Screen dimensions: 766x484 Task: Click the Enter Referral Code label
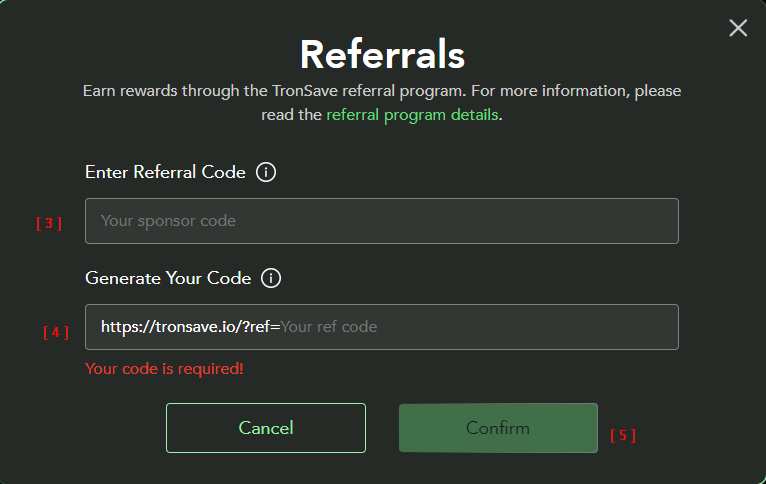(x=165, y=172)
